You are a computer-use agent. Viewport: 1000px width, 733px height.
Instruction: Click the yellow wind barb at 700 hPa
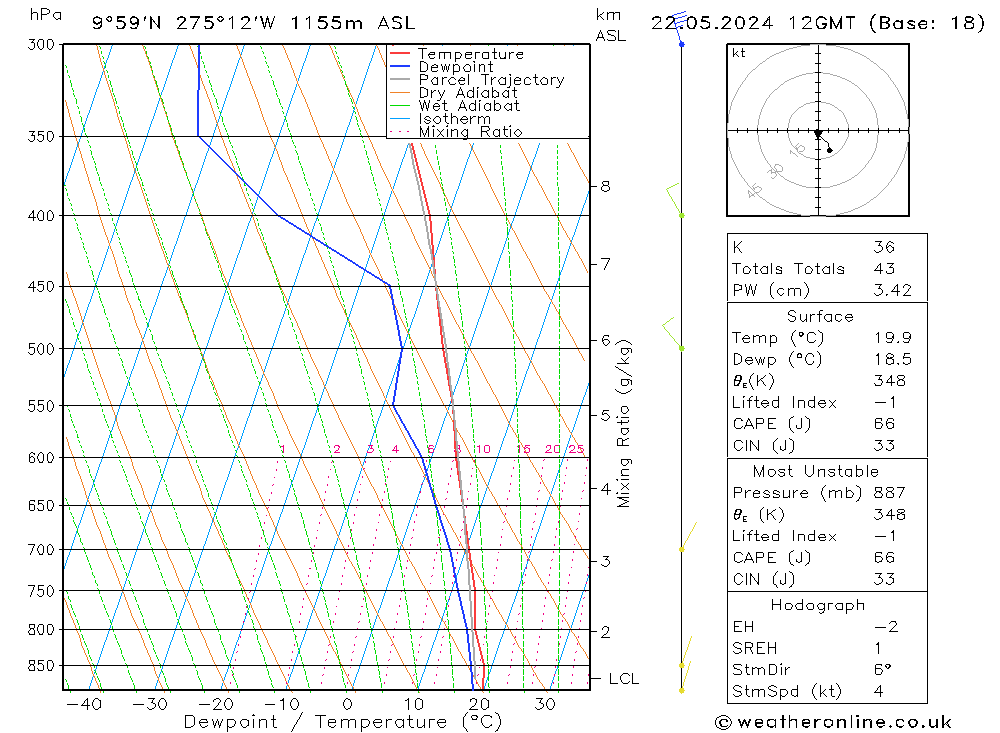689,537
